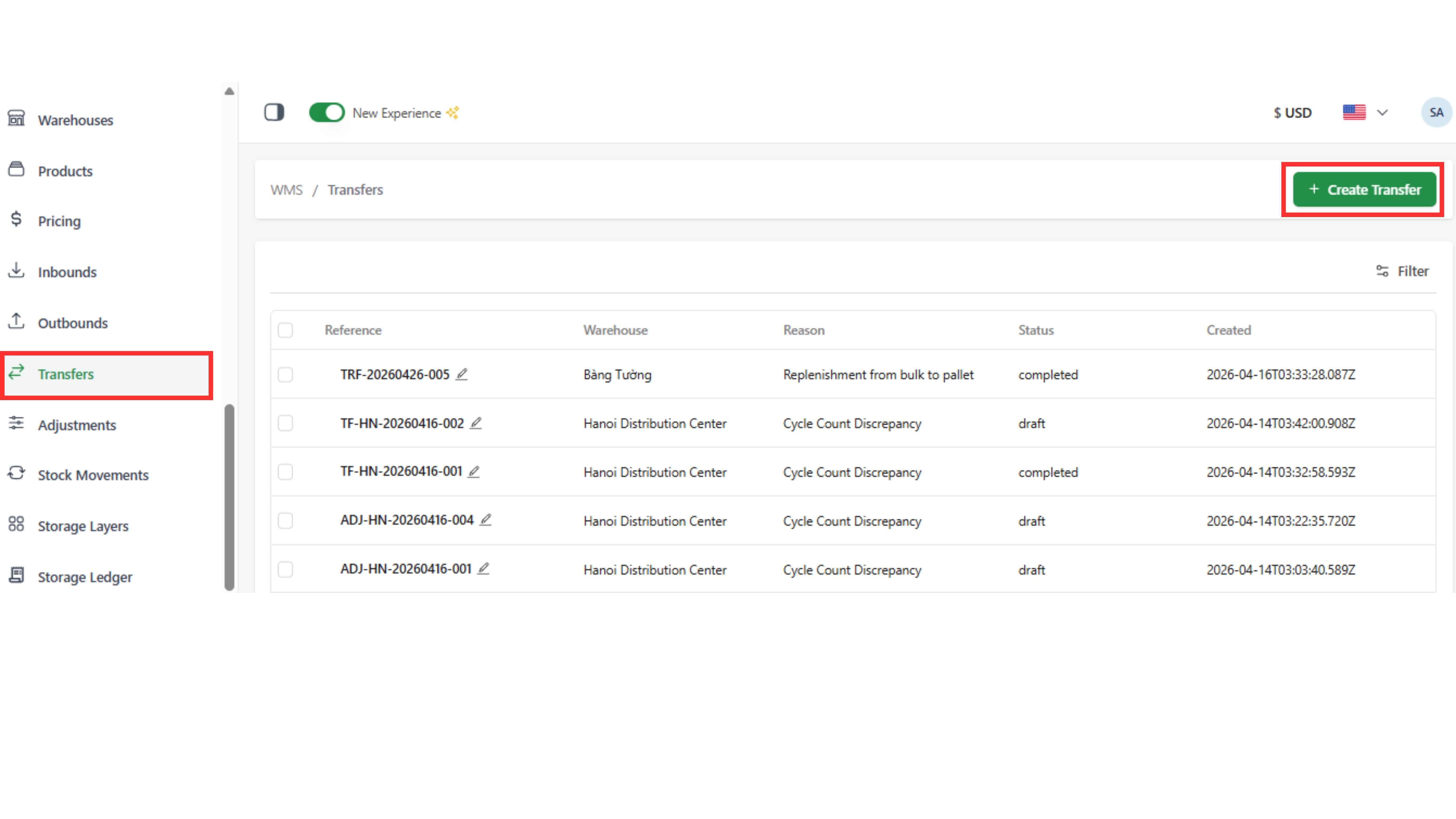Open the SA user avatar
This screenshot has height=819, width=1456.
(1436, 112)
